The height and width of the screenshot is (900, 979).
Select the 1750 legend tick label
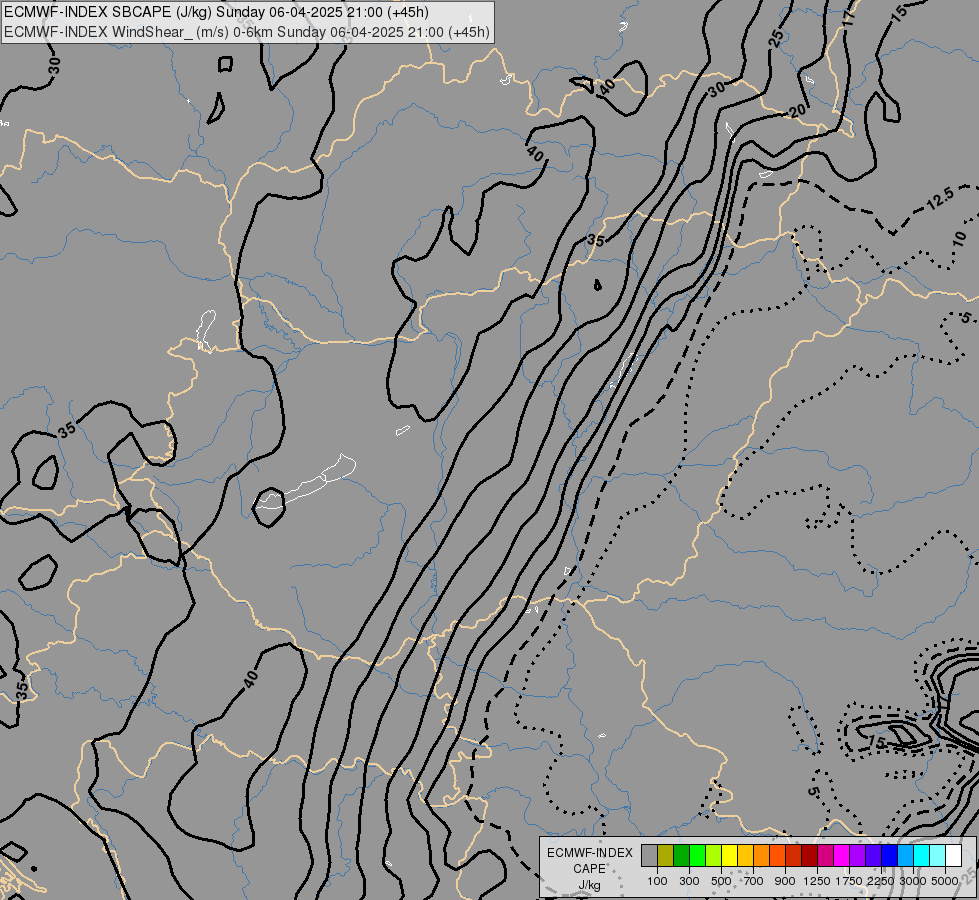coord(849,881)
